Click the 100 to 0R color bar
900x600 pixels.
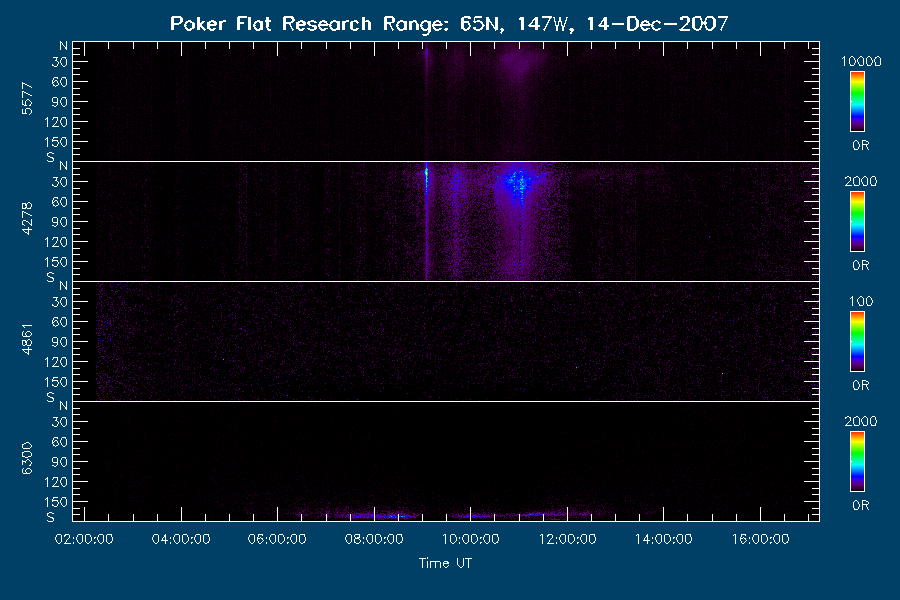[857, 342]
